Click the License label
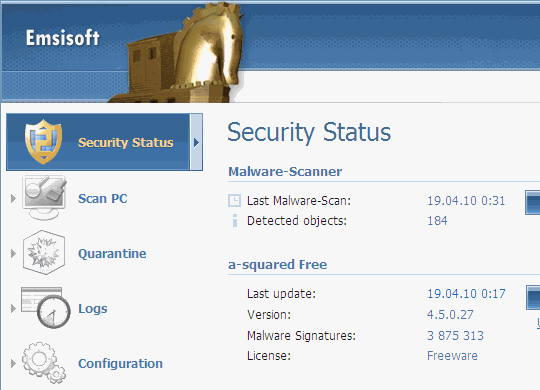Screen dimensions: 540x390 click(269, 356)
